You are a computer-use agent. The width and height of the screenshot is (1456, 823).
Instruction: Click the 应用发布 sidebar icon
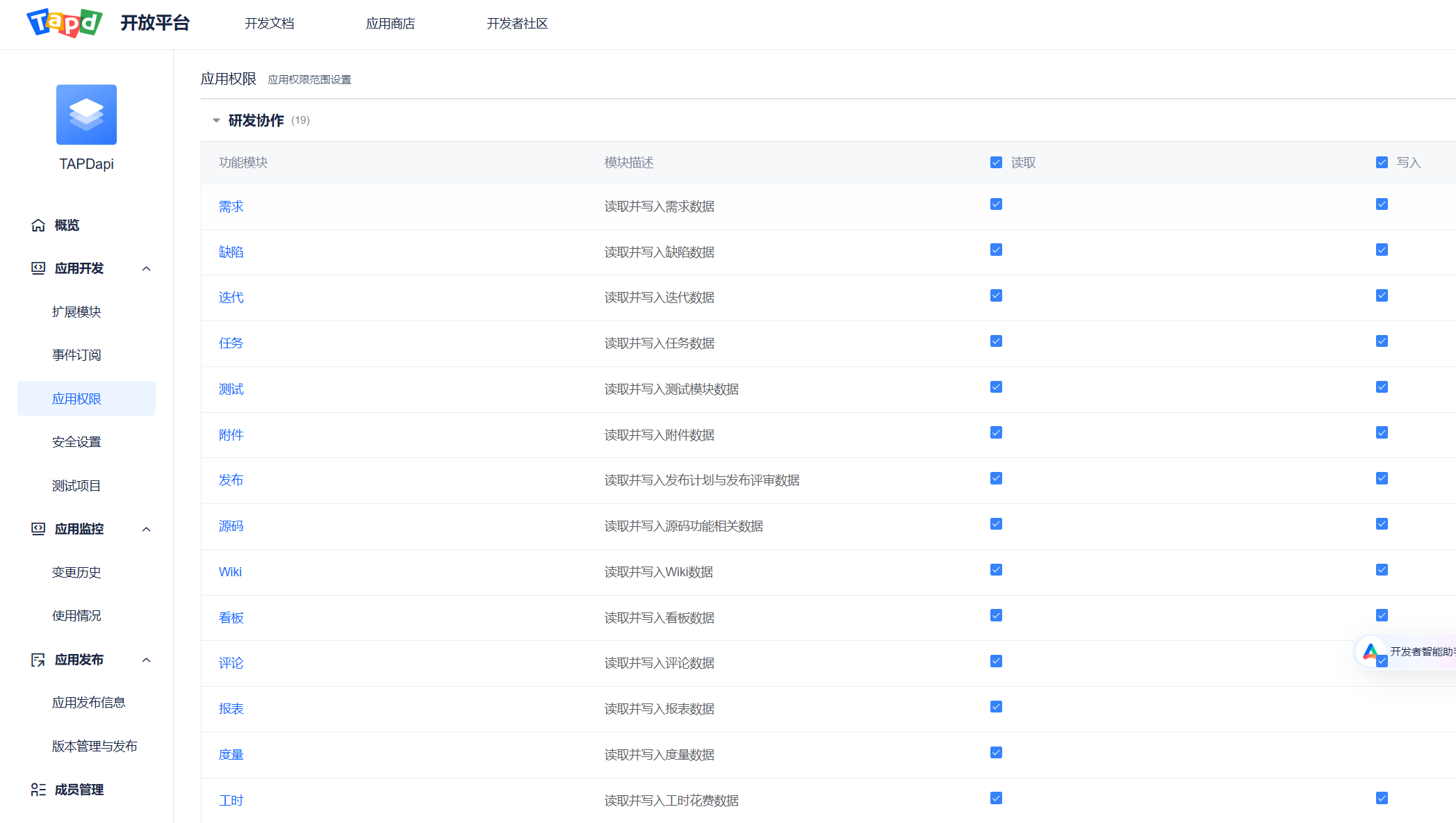pyautogui.click(x=38, y=660)
